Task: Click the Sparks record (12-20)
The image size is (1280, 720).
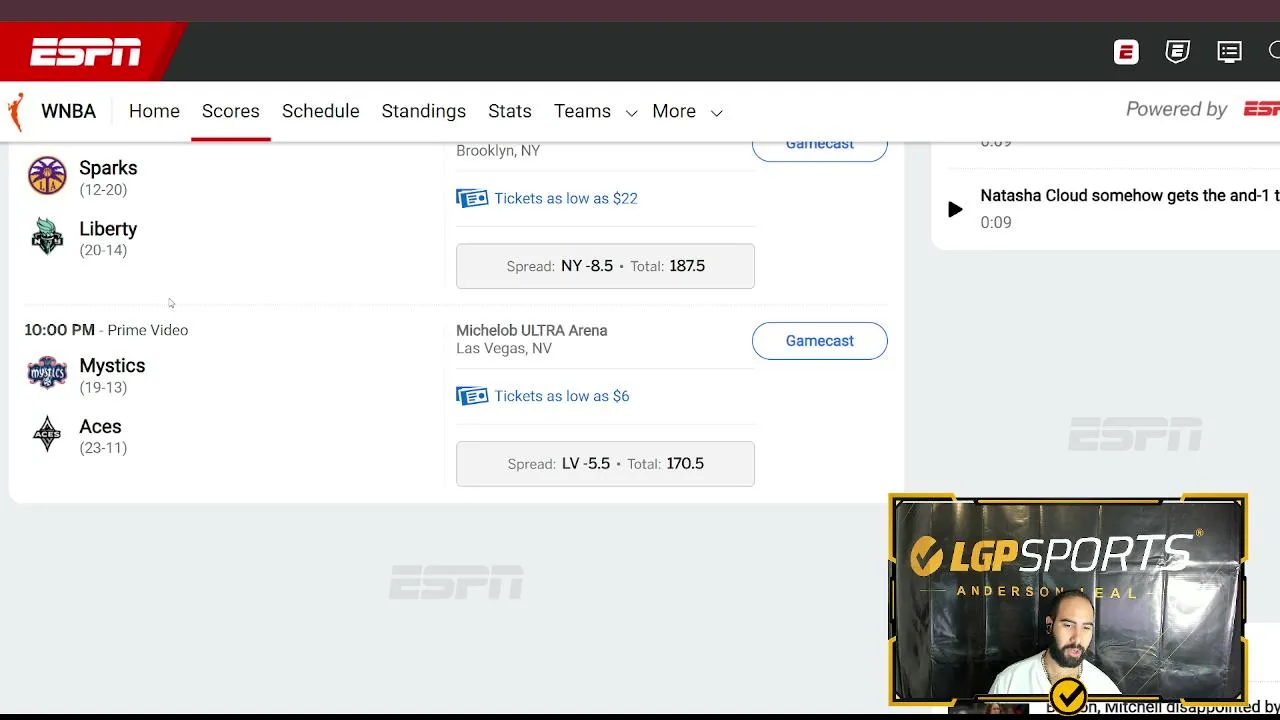Action: [x=103, y=190]
